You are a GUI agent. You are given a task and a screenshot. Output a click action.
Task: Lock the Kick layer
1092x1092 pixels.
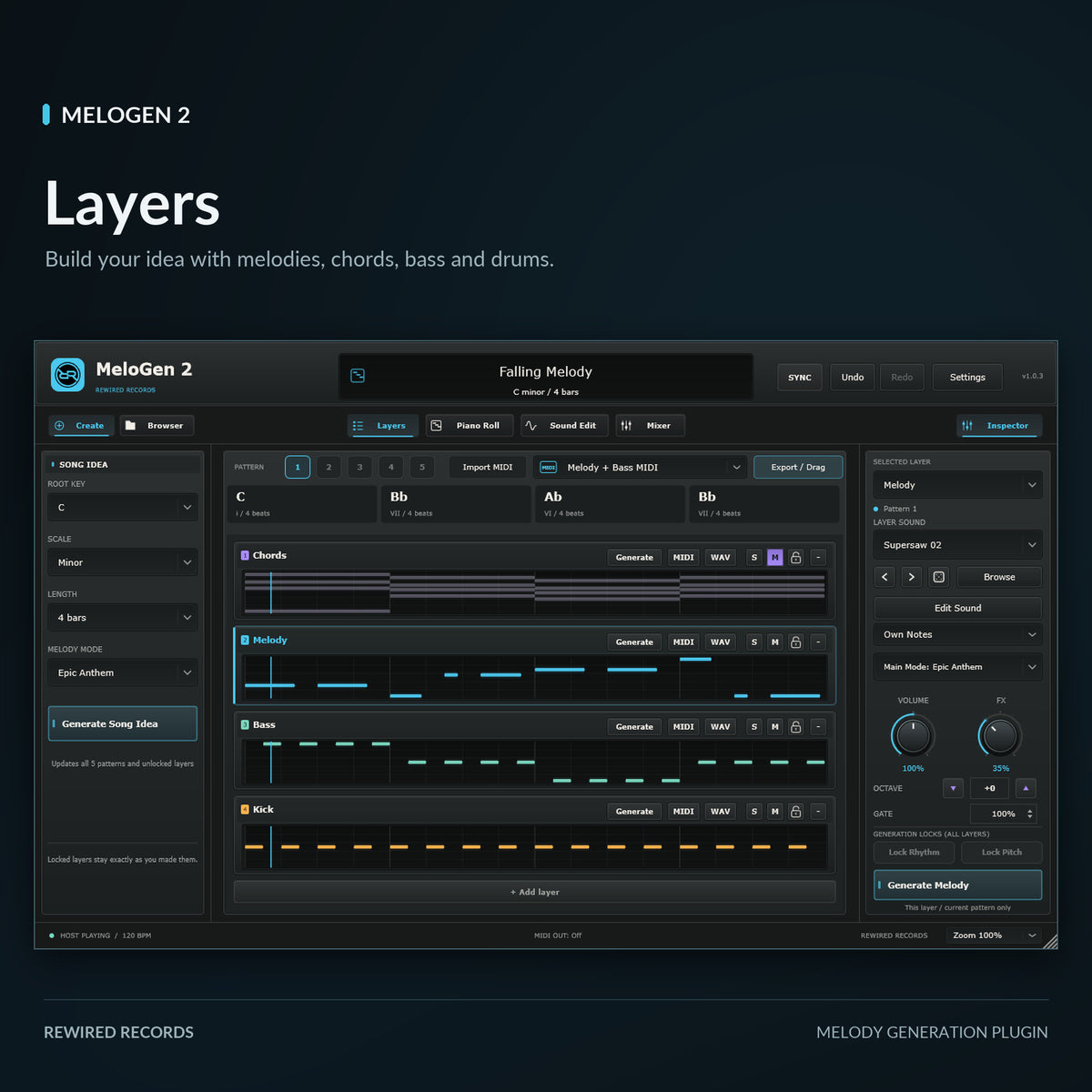click(795, 811)
